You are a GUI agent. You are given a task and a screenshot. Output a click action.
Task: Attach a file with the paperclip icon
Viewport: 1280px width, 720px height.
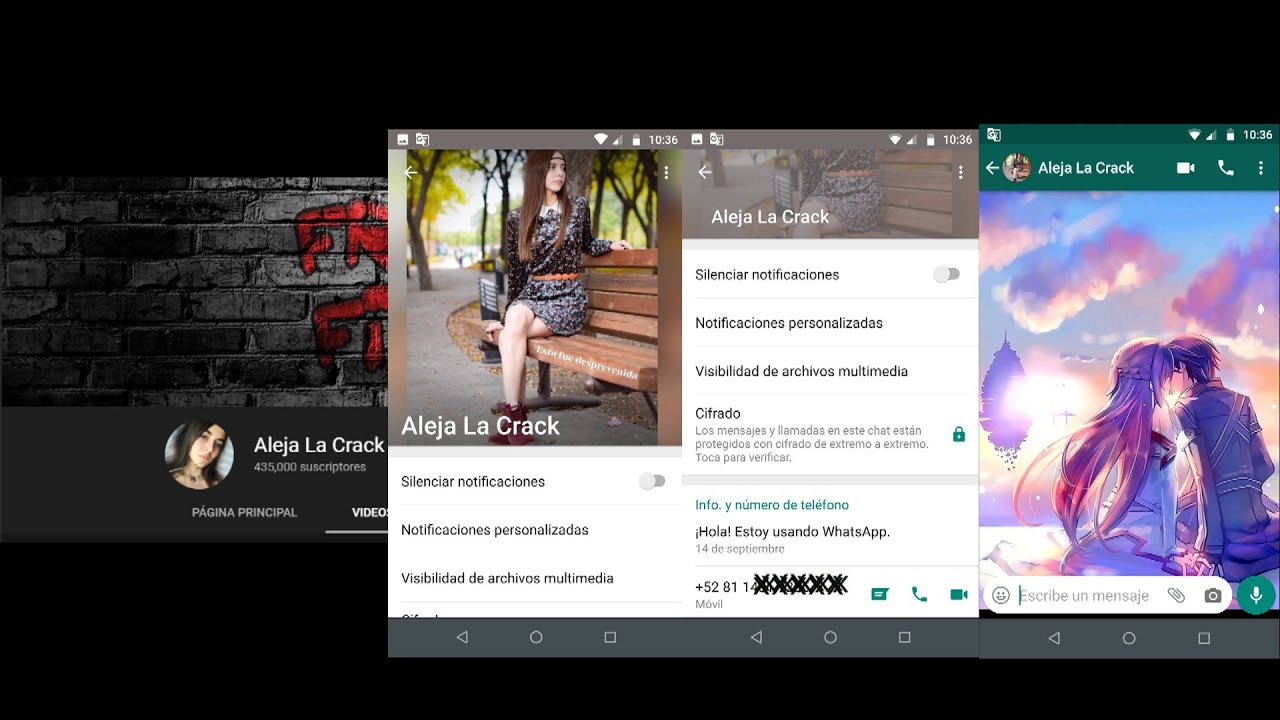pyautogui.click(x=1176, y=595)
